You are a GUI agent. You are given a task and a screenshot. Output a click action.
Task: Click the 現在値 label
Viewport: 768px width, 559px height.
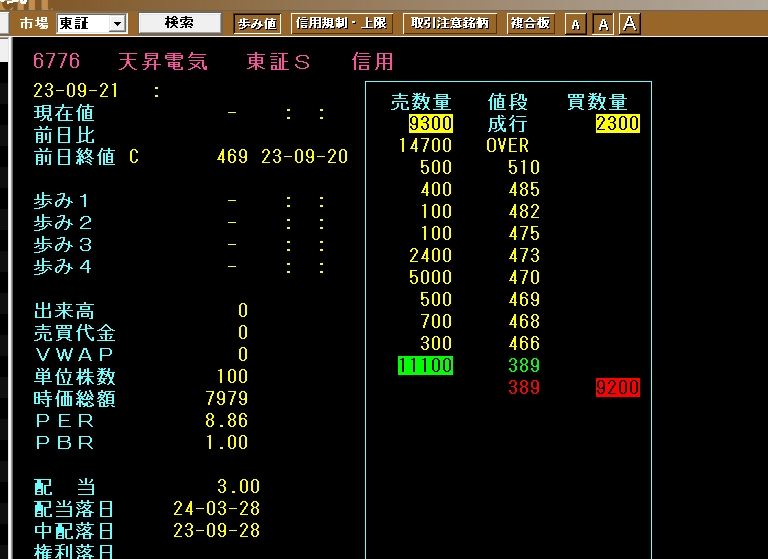64,113
